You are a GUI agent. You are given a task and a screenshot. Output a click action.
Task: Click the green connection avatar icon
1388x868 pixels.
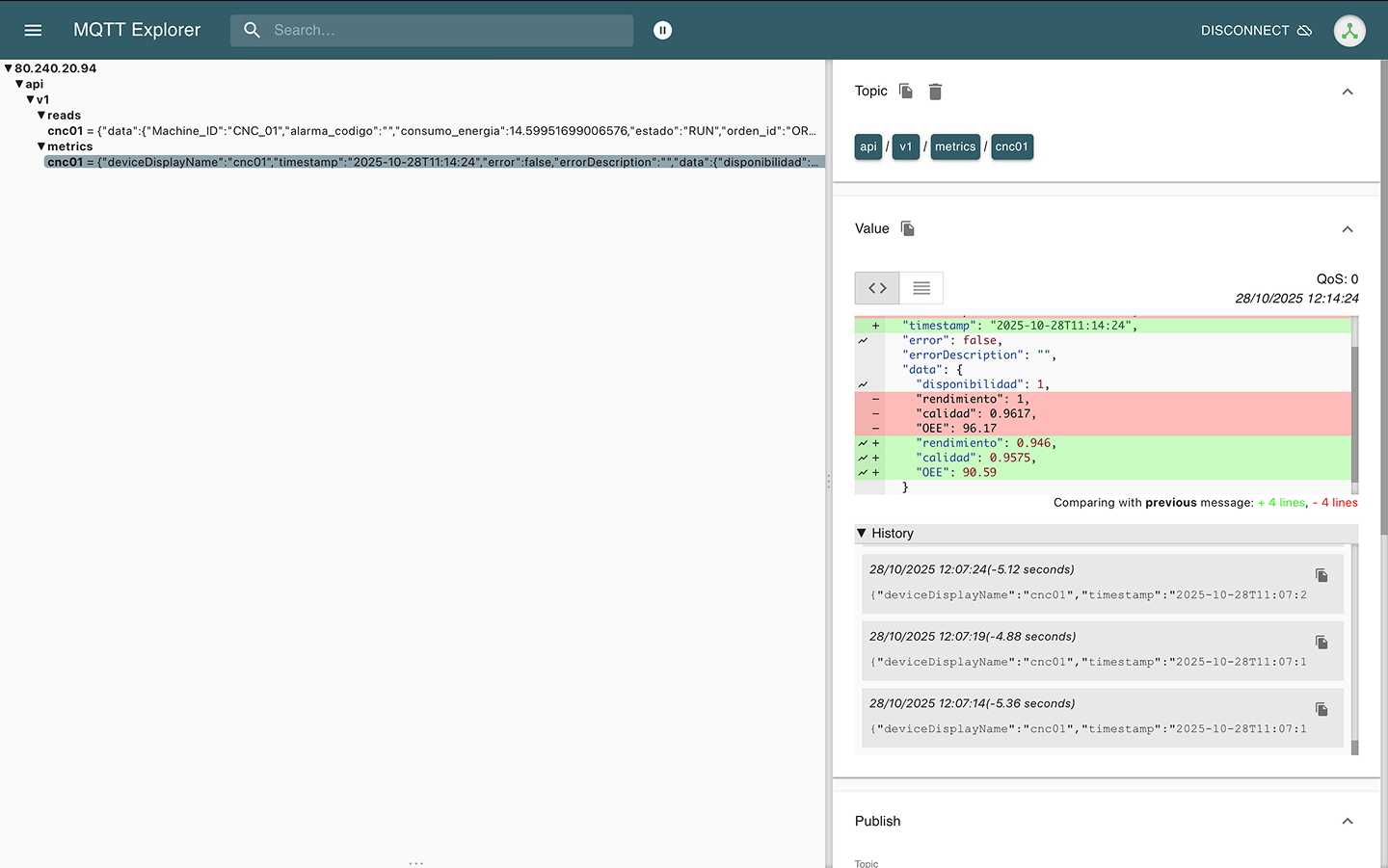(x=1349, y=31)
